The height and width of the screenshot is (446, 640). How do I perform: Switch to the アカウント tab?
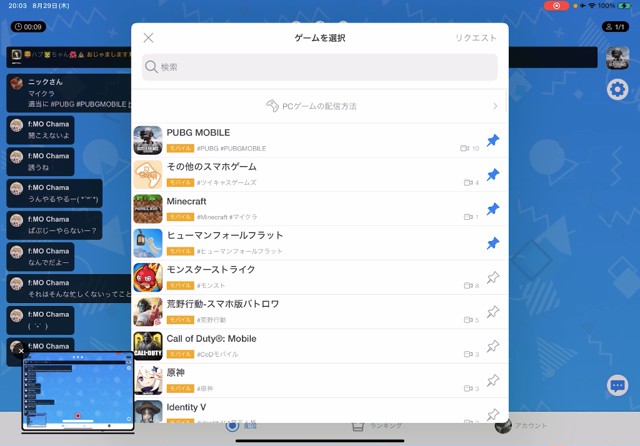click(521, 426)
